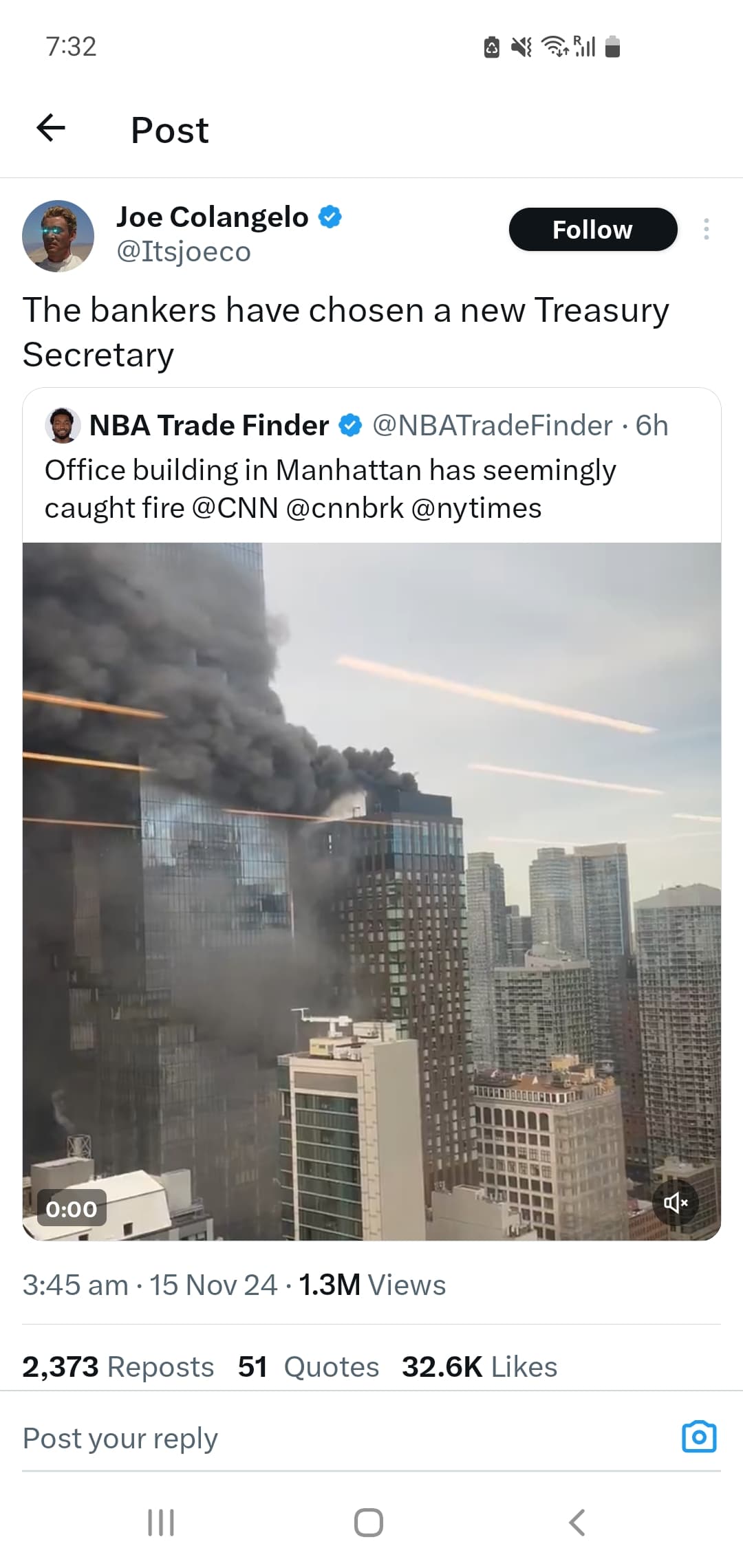Follow Joe Colangelo

click(x=593, y=229)
